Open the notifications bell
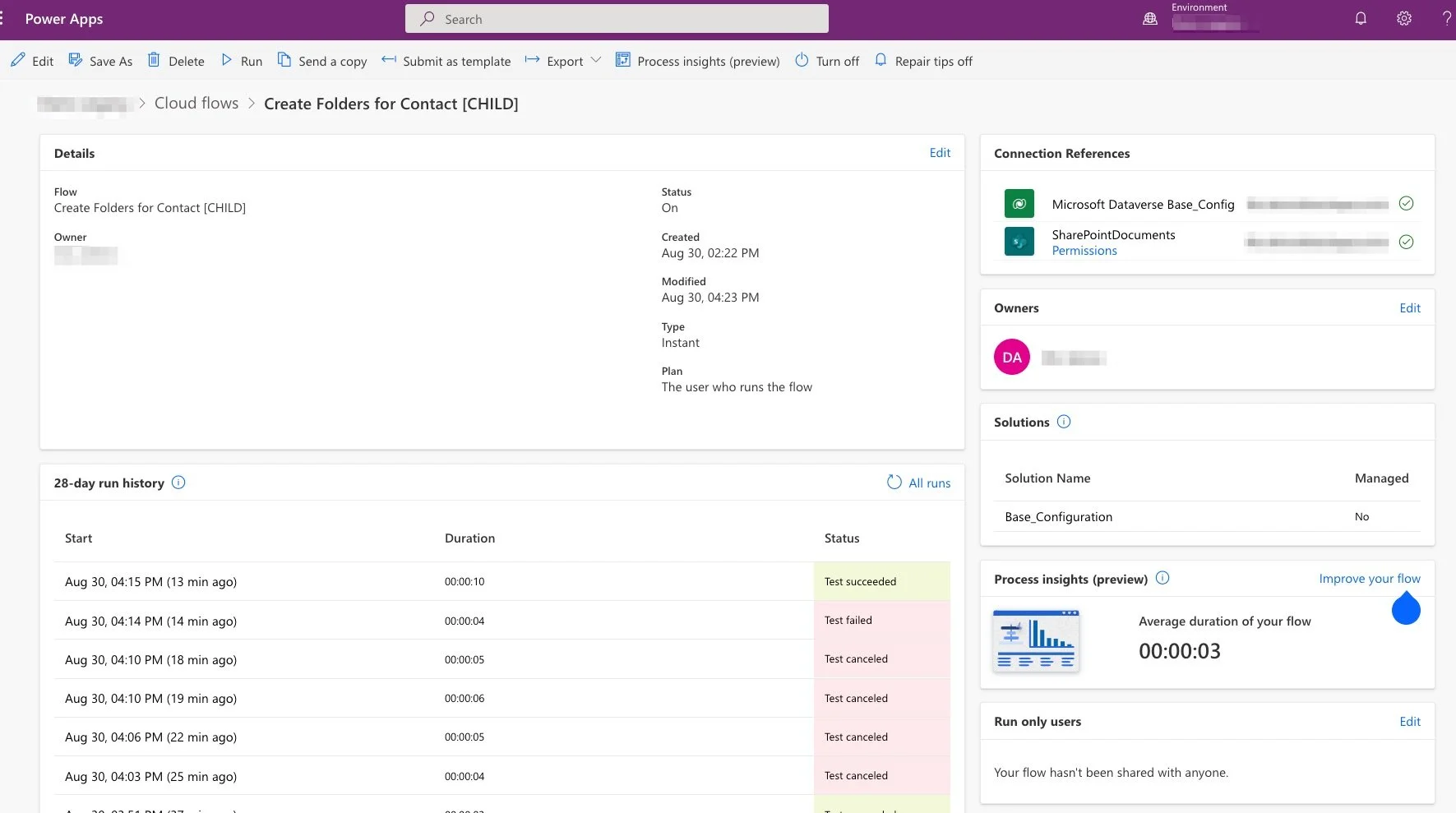 click(1361, 18)
